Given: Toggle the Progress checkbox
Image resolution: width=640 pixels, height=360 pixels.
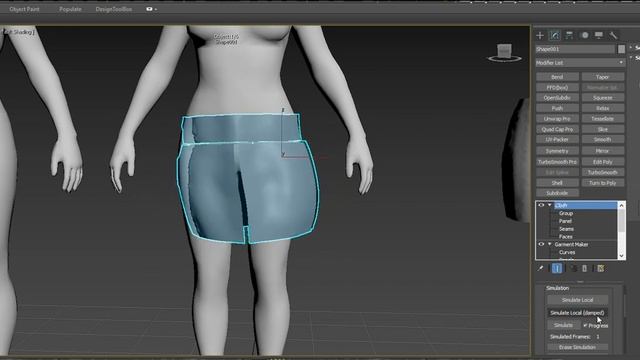Looking at the screenshot, I should [586, 325].
